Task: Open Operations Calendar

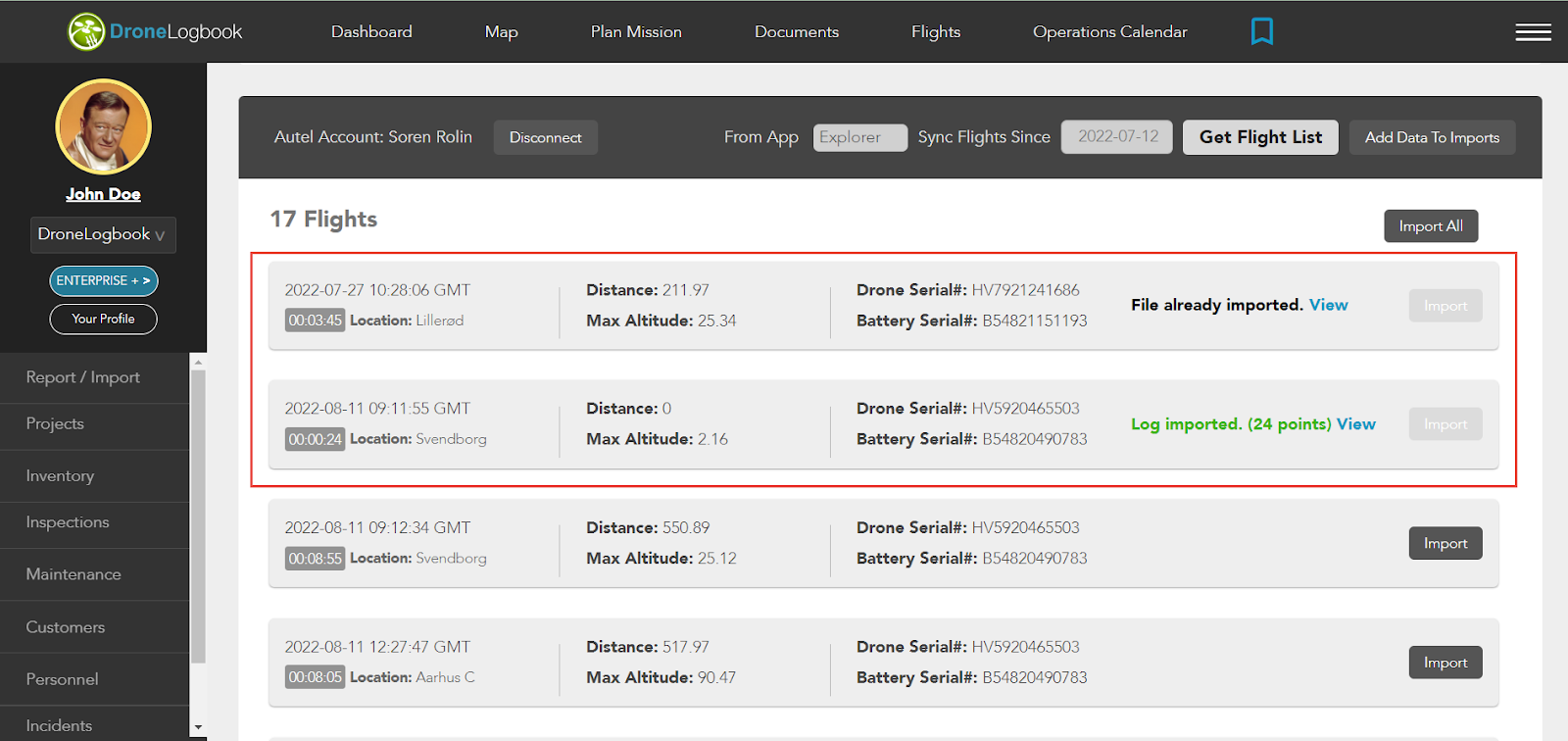Action: tap(1109, 31)
